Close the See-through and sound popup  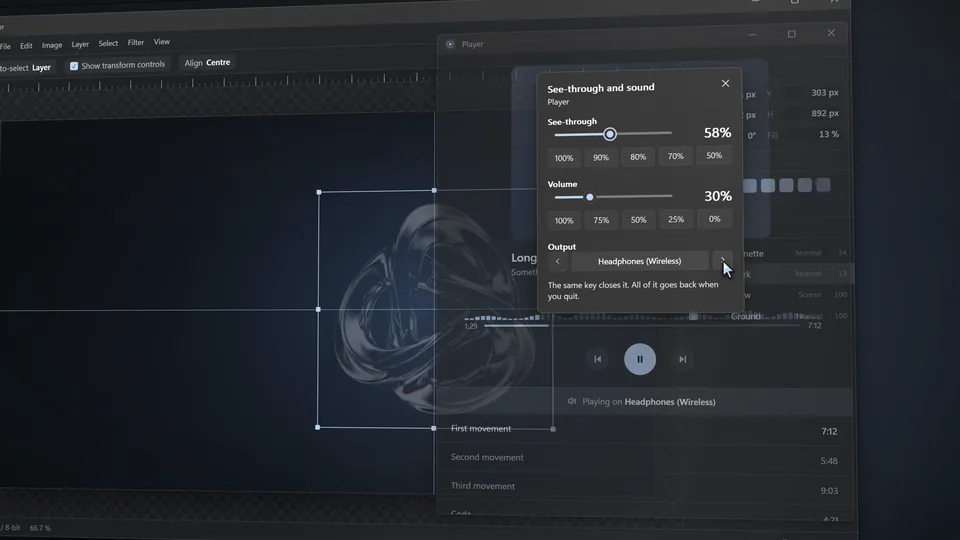click(x=725, y=83)
